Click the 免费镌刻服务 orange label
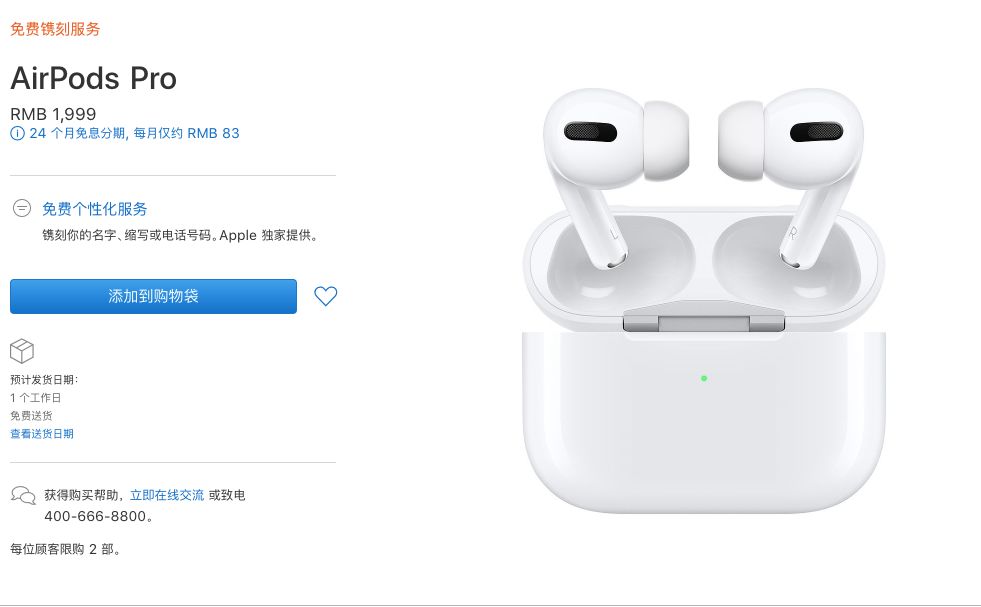This screenshot has height=607, width=981. (55, 29)
